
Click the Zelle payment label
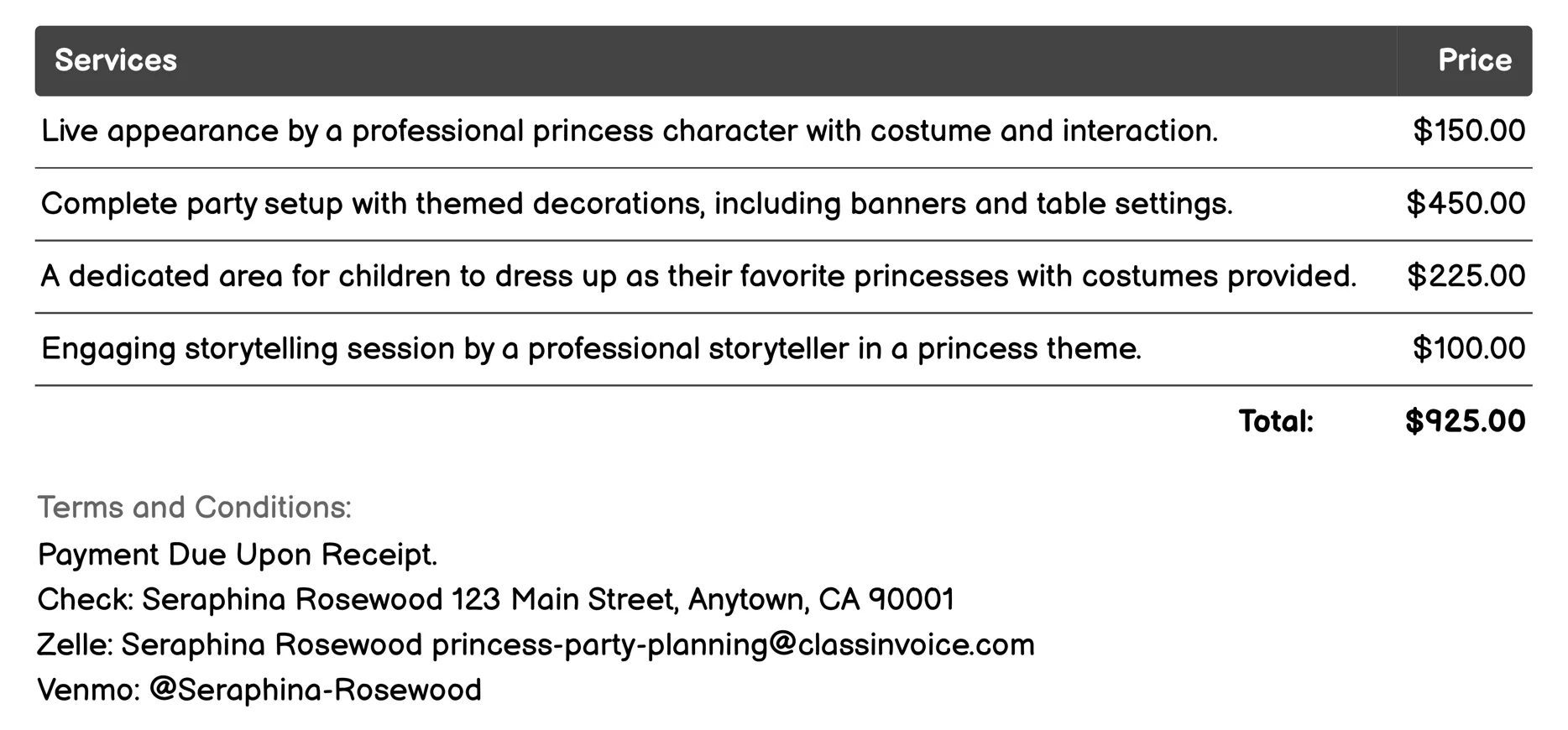coord(75,645)
